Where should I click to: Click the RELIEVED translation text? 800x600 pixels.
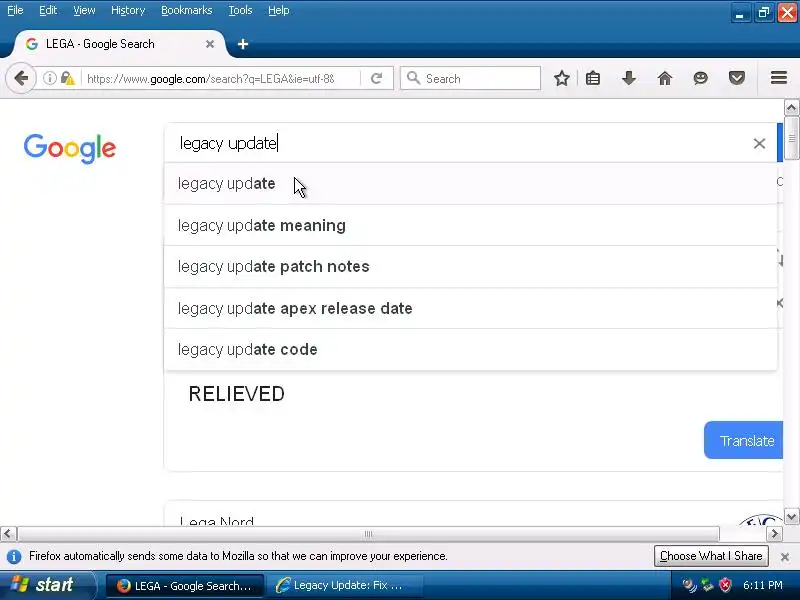237,394
